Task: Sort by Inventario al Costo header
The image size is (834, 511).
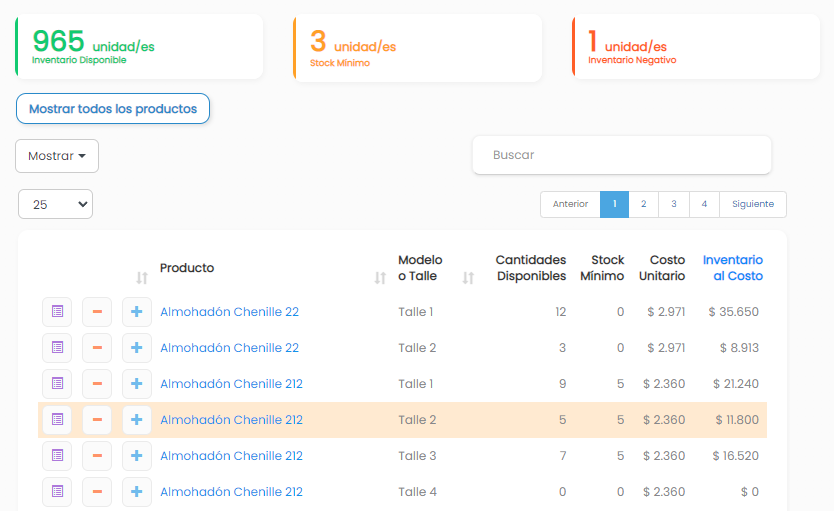Action: 732,268
